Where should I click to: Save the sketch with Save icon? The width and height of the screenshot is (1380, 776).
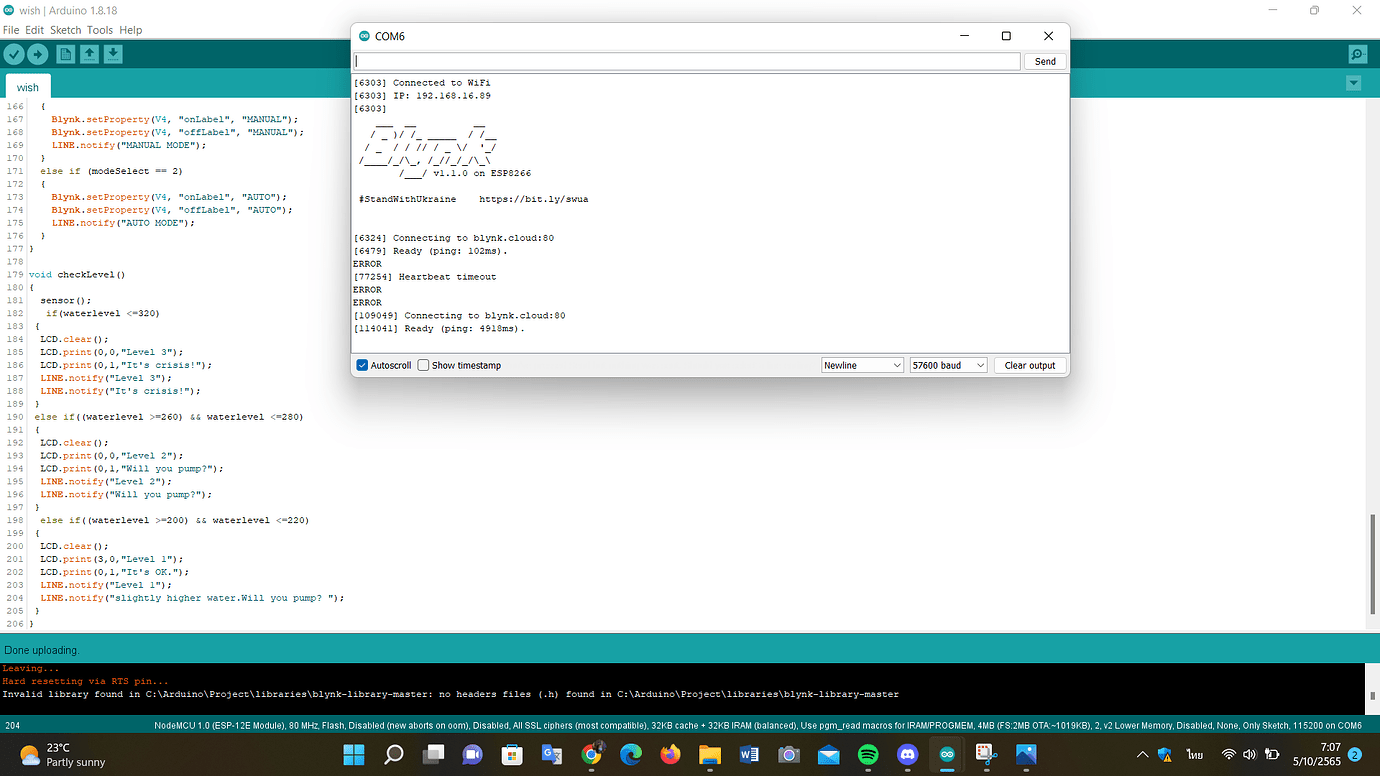[x=113, y=54]
